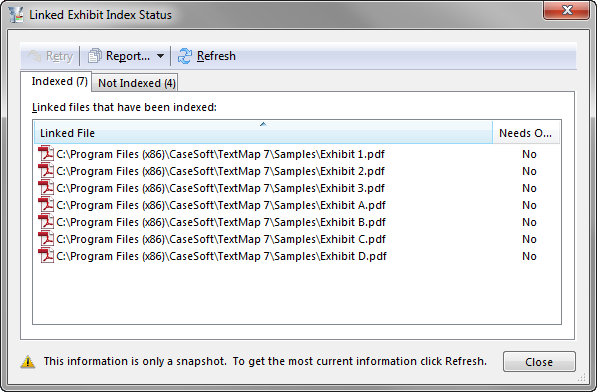This screenshot has width=597, height=392.
Task: Click the 'Linked files that have been indexed:' label
Action: click(x=124, y=107)
